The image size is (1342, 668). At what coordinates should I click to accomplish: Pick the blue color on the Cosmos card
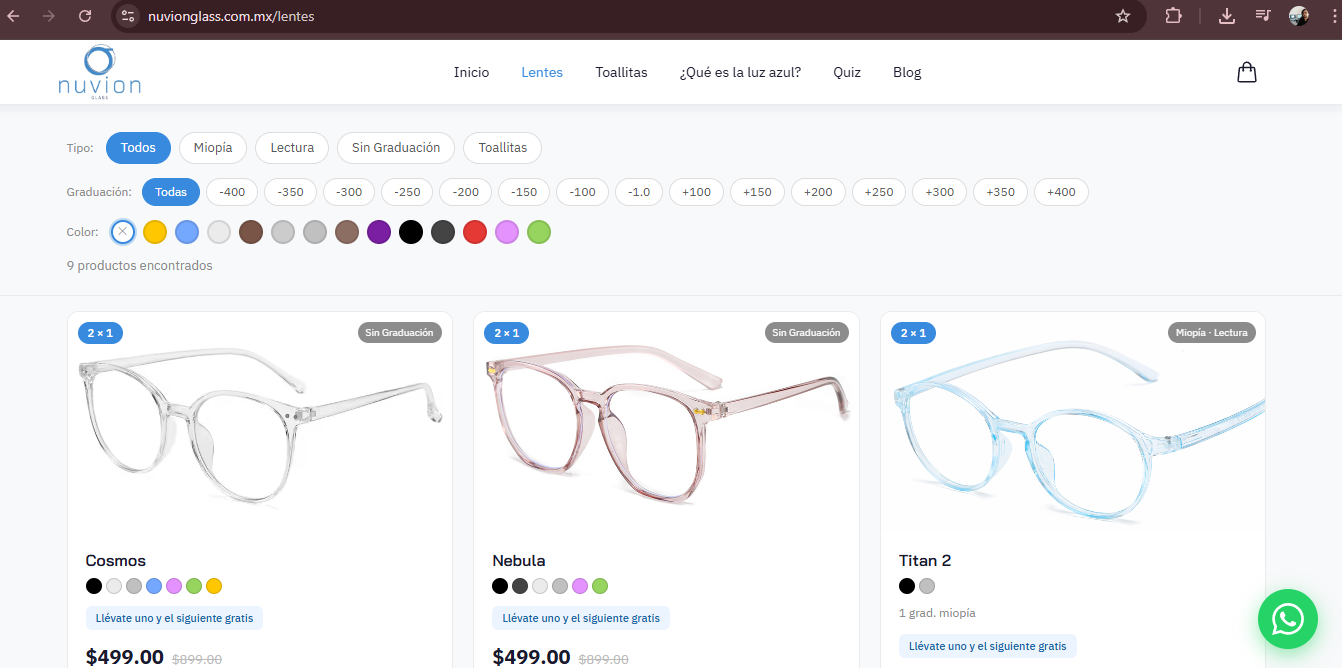[x=153, y=586]
